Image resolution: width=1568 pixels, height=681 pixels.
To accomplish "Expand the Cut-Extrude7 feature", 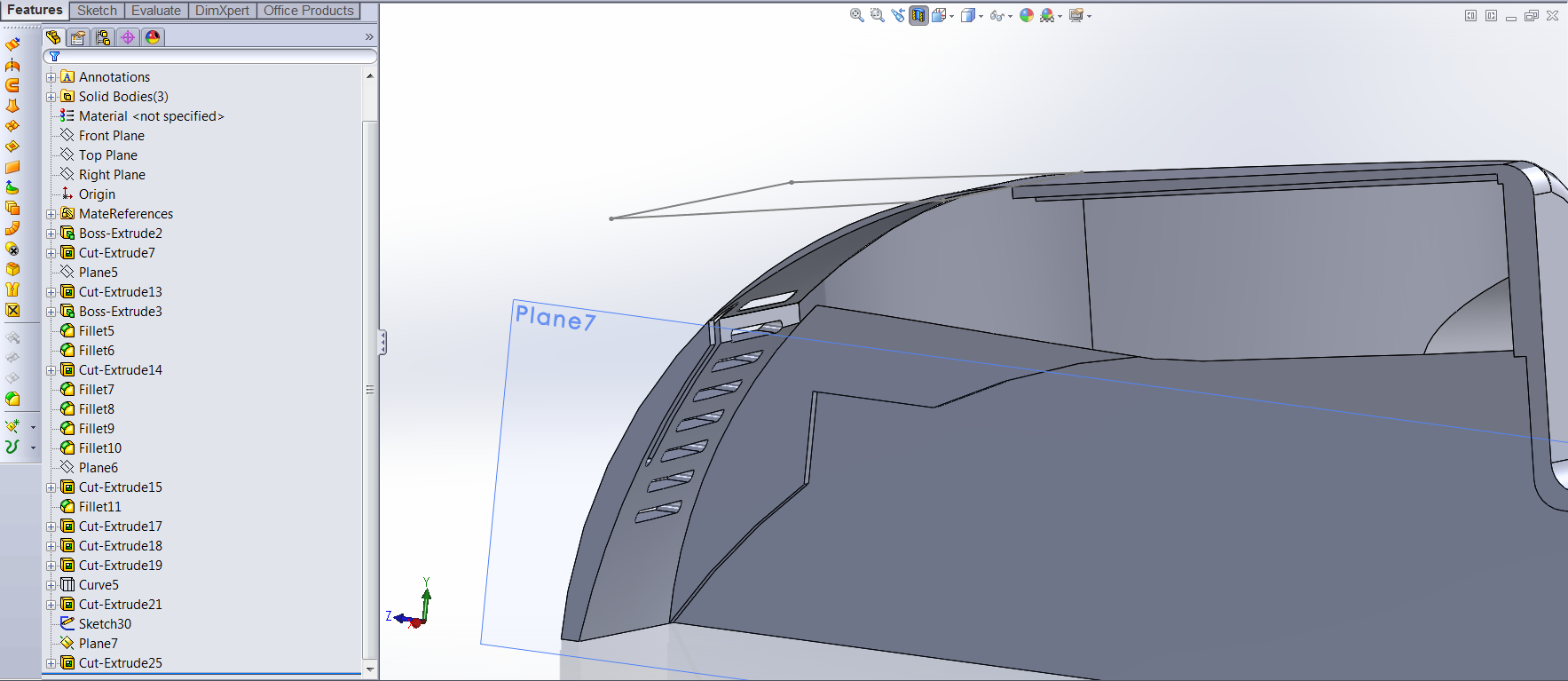I will coord(51,253).
